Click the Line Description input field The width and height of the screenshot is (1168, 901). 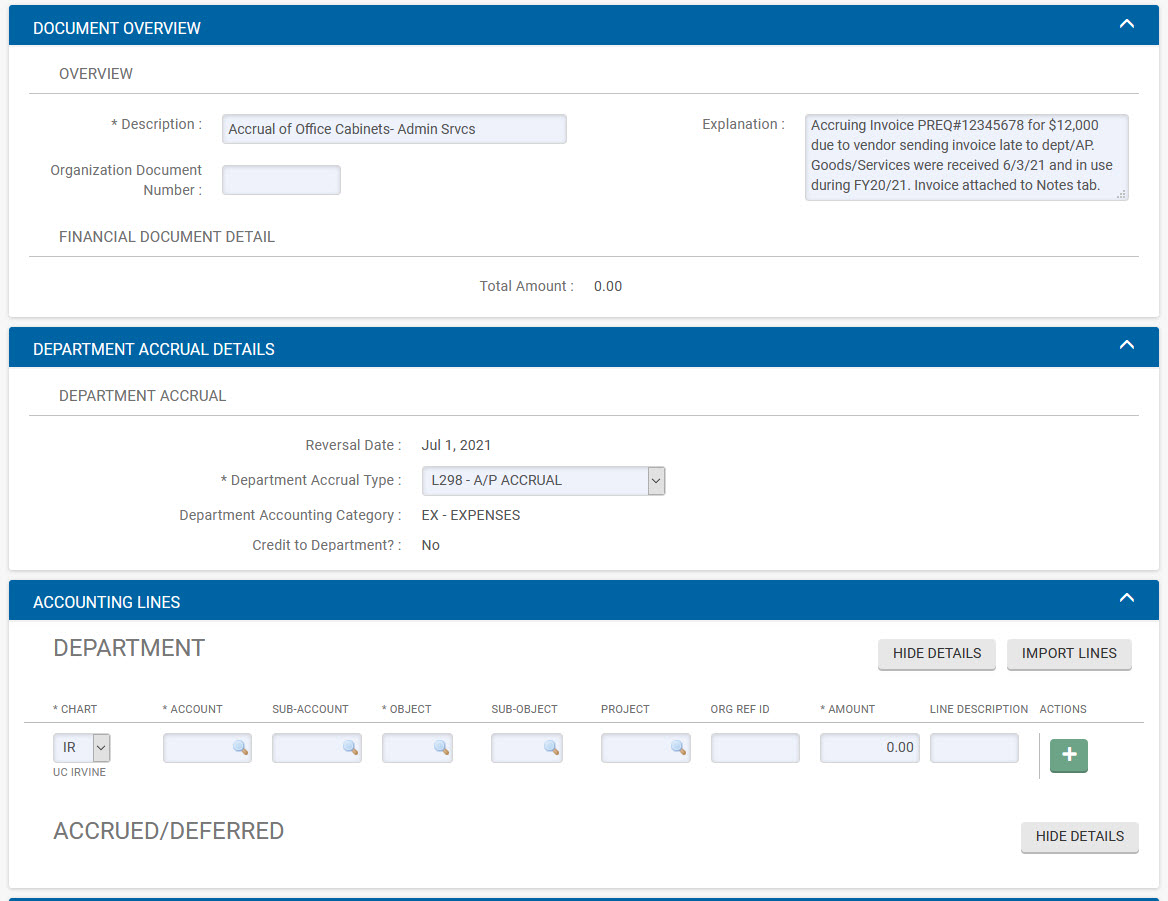(974, 748)
